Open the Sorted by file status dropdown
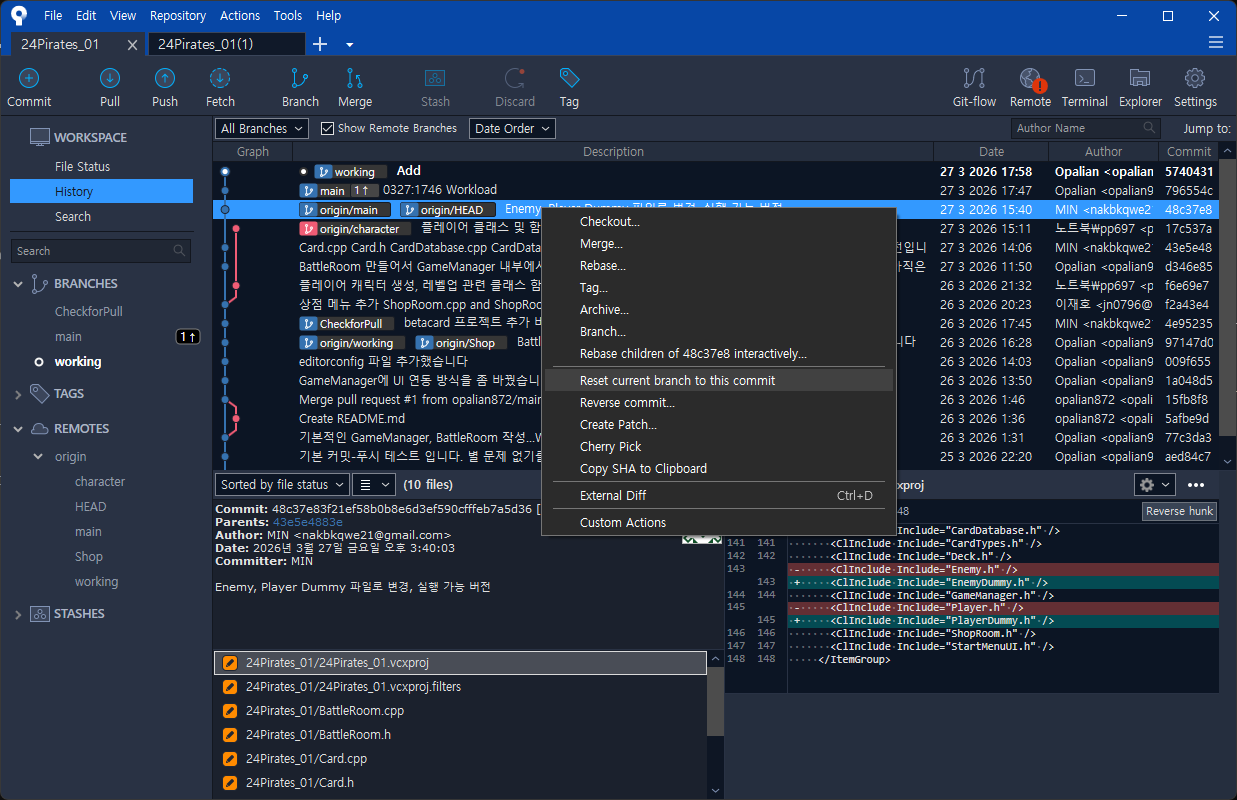The width and height of the screenshot is (1237, 800). pyautogui.click(x=282, y=484)
